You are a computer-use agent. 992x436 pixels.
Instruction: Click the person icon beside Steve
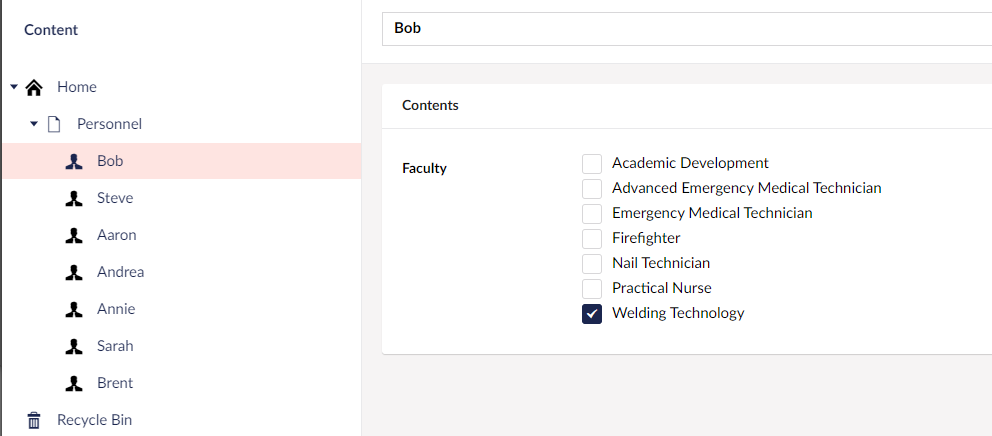click(74, 199)
